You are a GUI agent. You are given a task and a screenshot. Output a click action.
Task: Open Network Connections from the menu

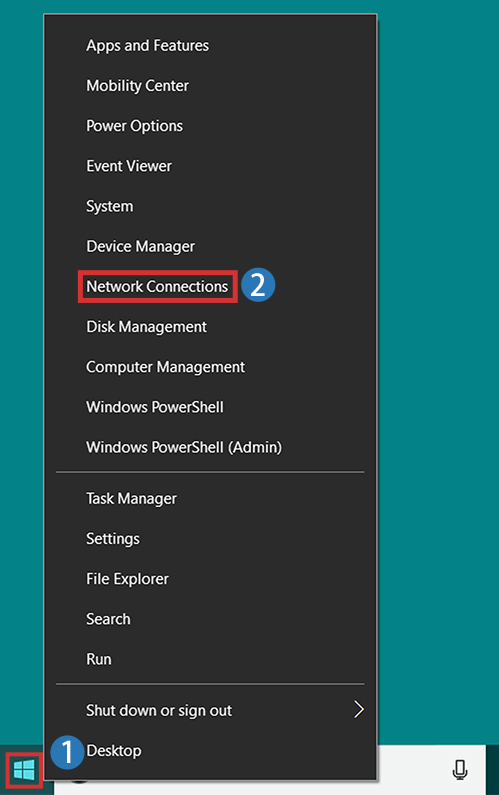pyautogui.click(x=157, y=286)
